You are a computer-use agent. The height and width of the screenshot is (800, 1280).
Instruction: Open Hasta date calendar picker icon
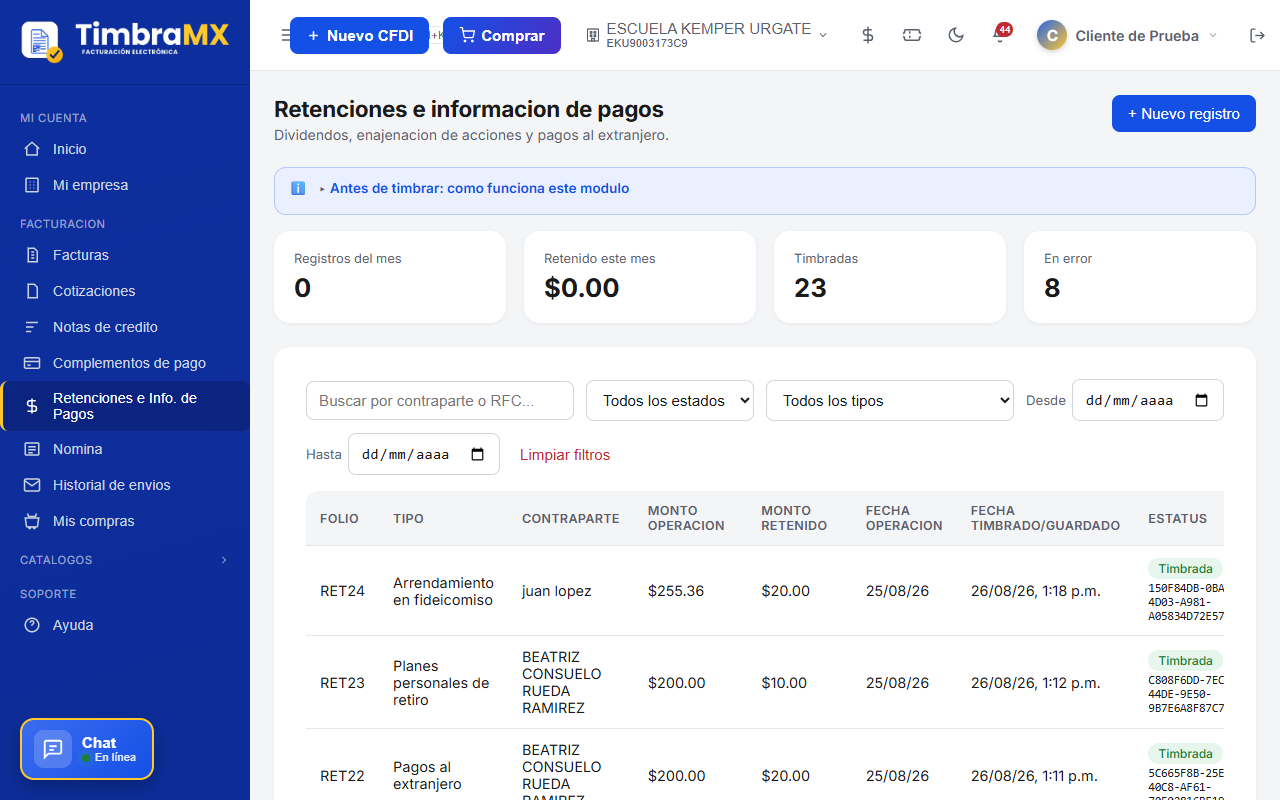point(478,454)
